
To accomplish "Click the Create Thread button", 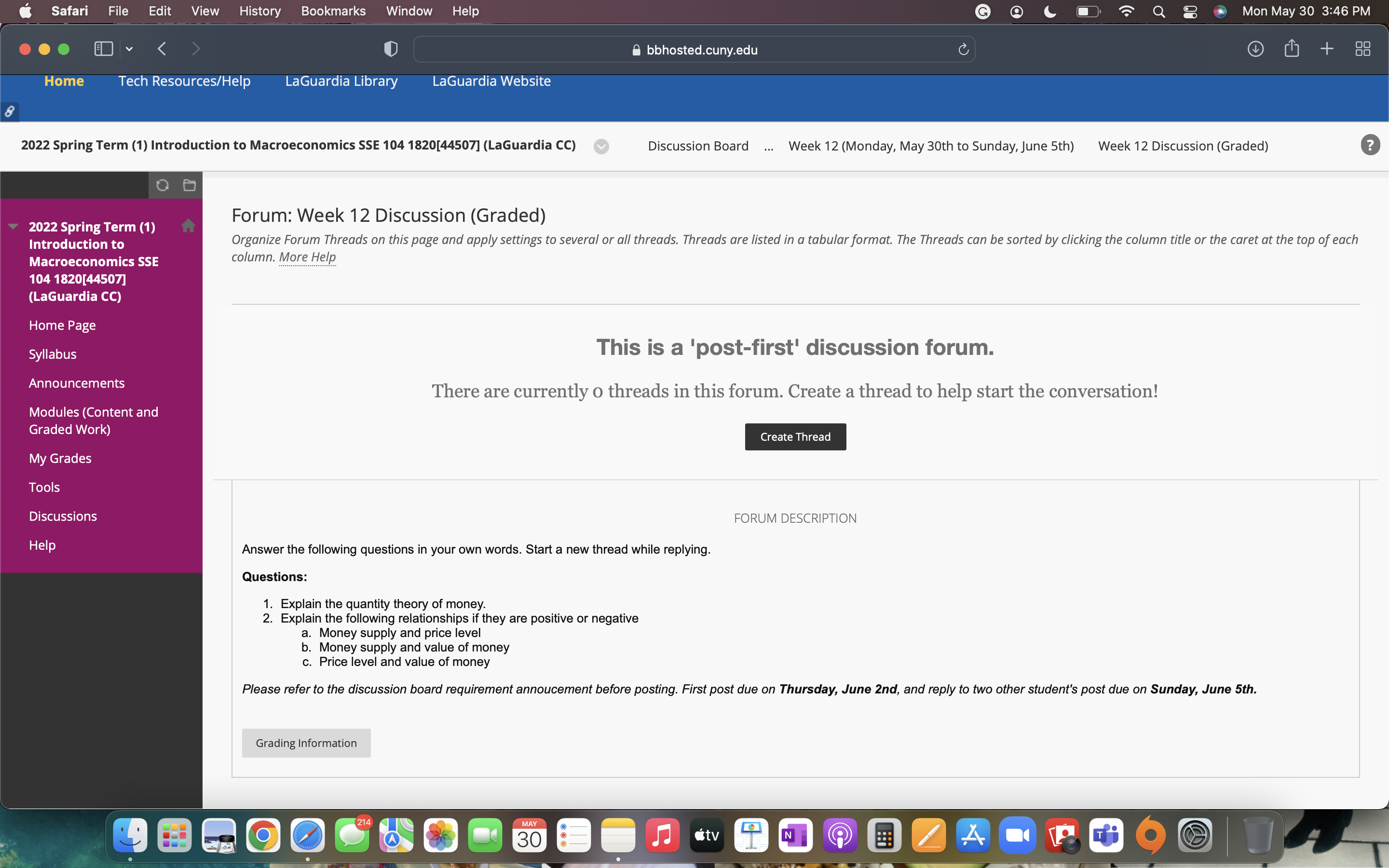I will (795, 436).
